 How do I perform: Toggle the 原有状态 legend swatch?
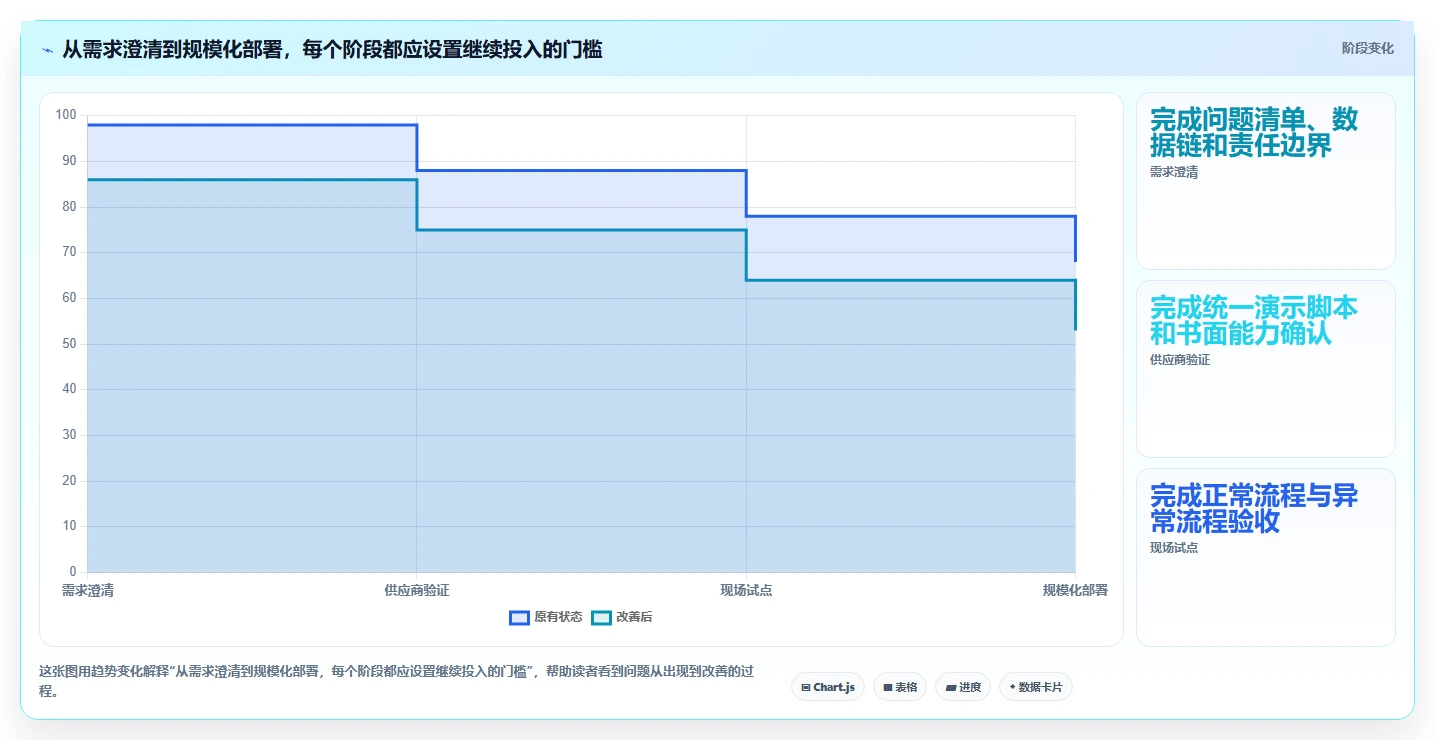pos(519,617)
